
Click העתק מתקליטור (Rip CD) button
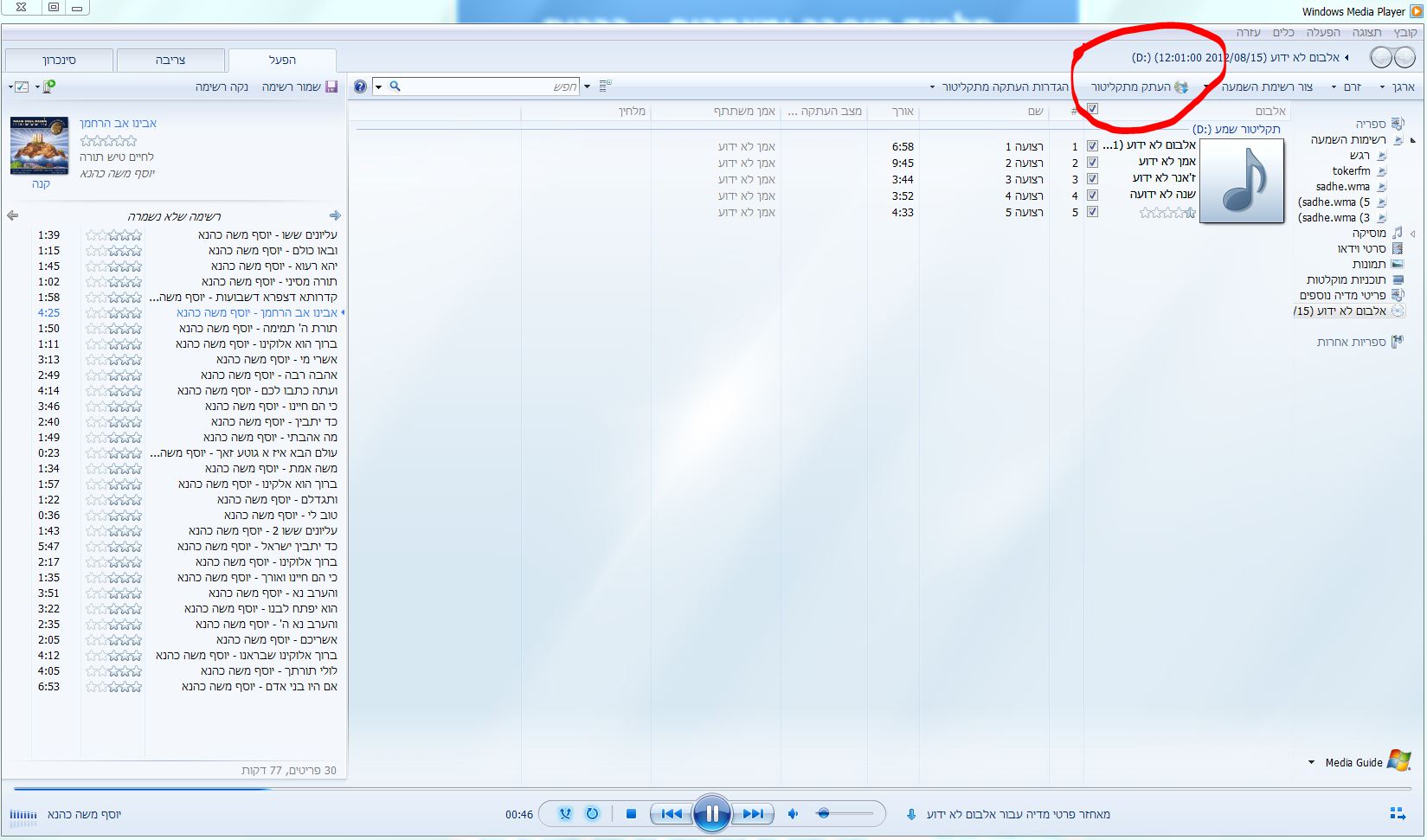click(1139, 87)
